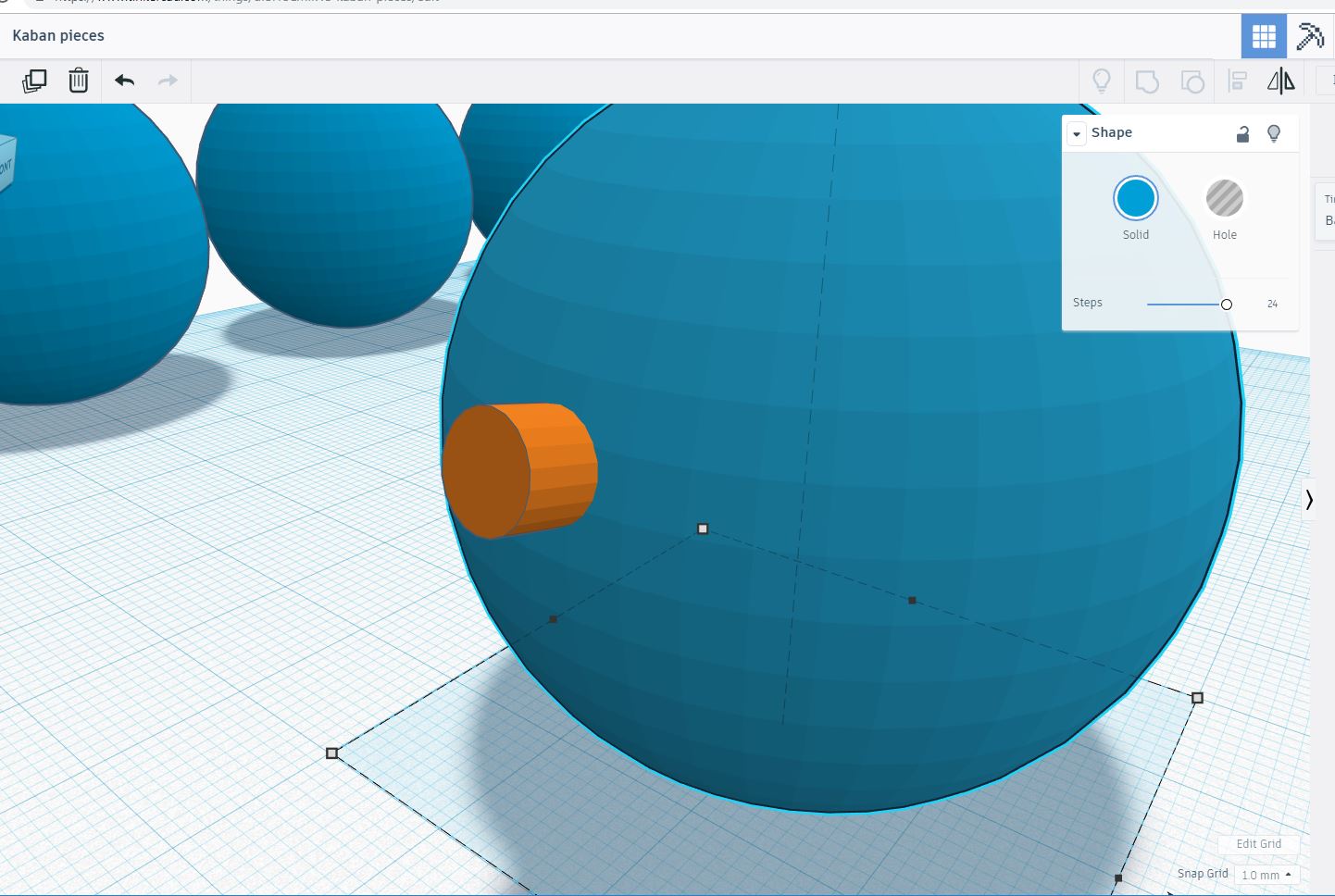Screen dimensions: 1335x896
Task: Toggle the lock on the Shape panel
Action: click(1242, 134)
